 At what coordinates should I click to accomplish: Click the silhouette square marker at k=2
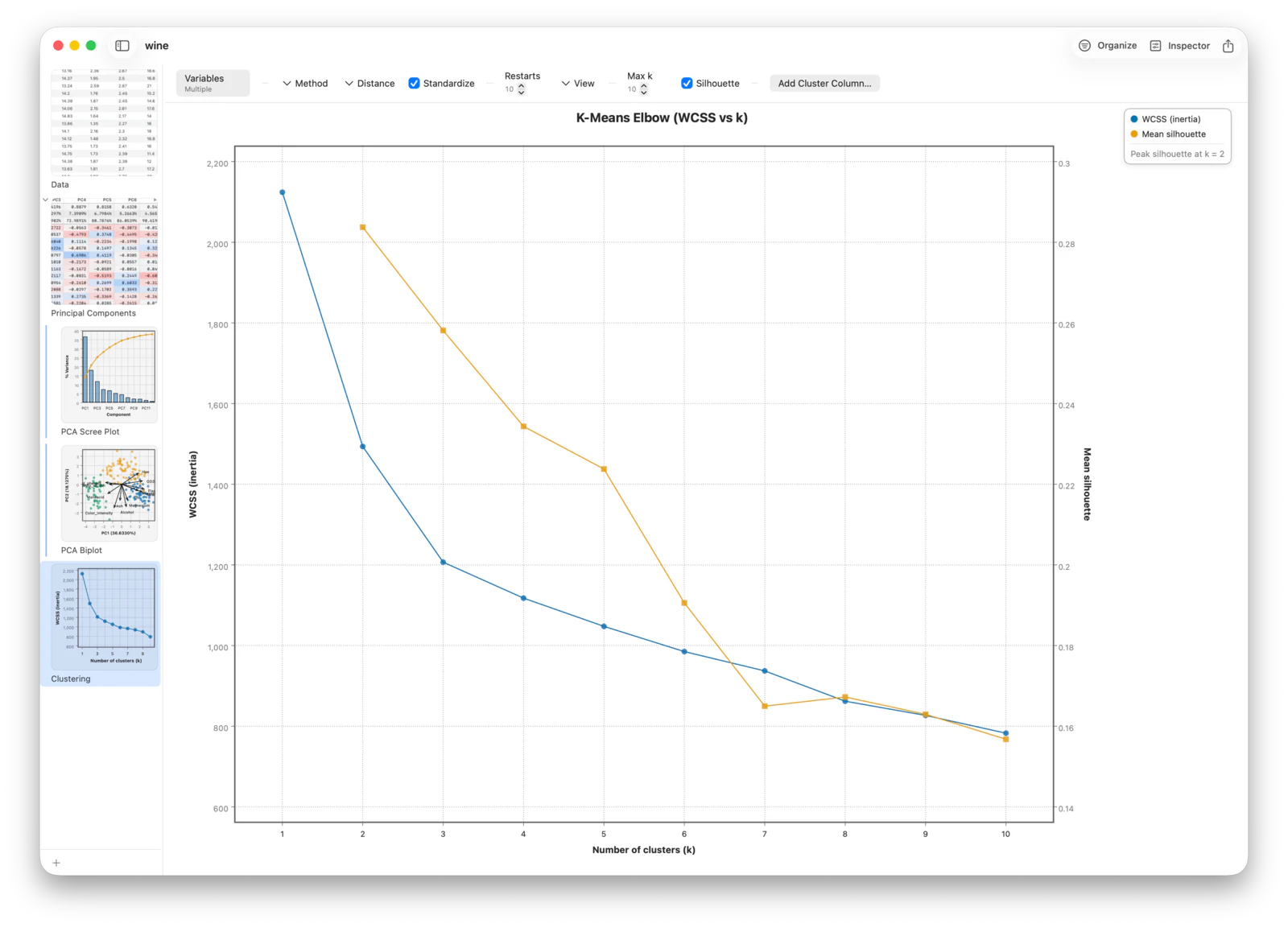(363, 228)
